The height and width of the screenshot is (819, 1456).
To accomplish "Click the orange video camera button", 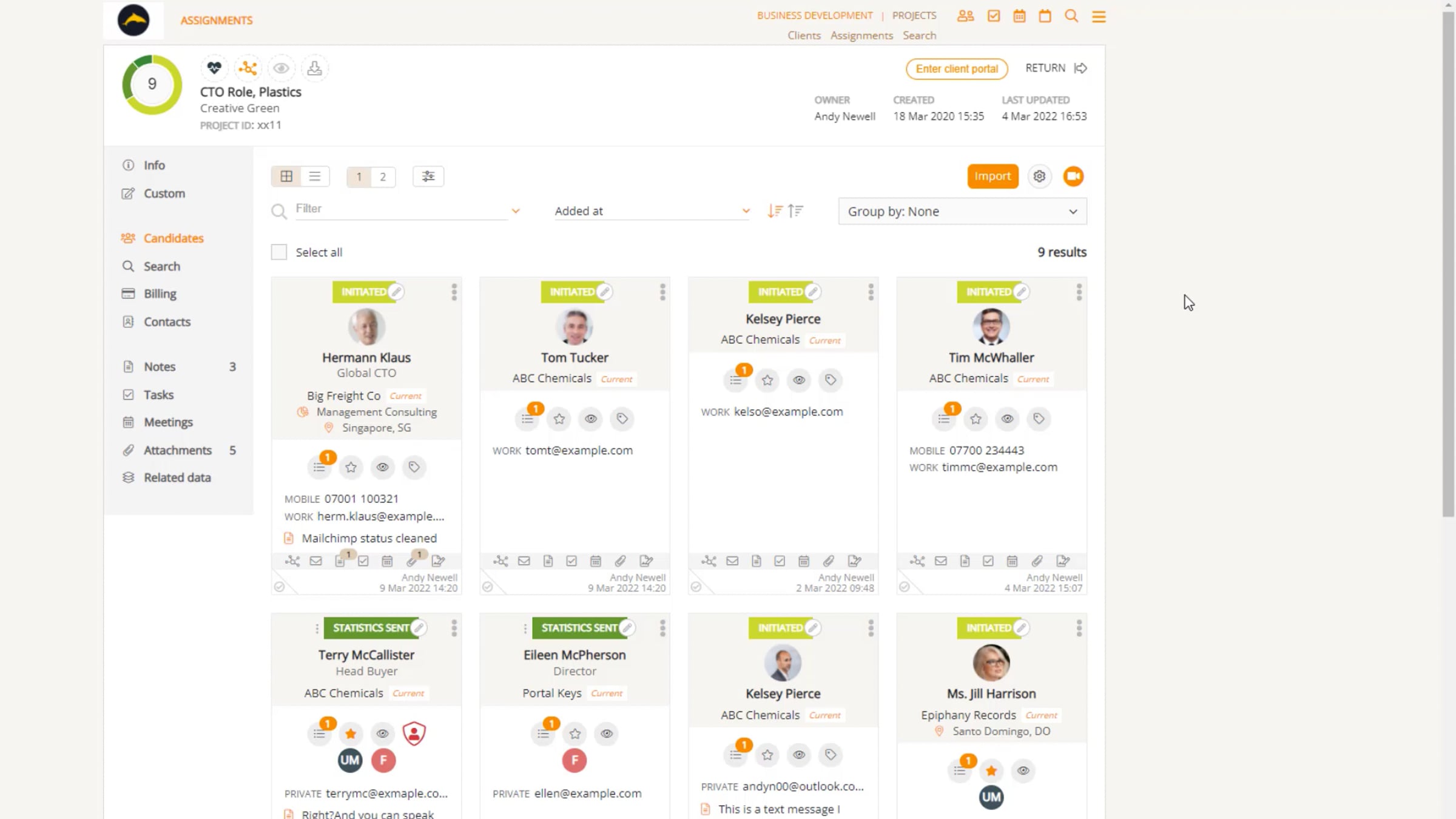I will (1073, 177).
